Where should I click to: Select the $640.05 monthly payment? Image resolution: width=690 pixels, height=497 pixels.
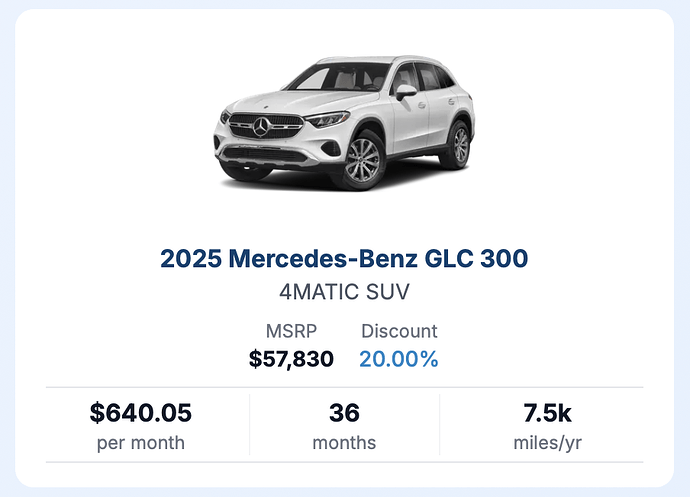(141, 412)
